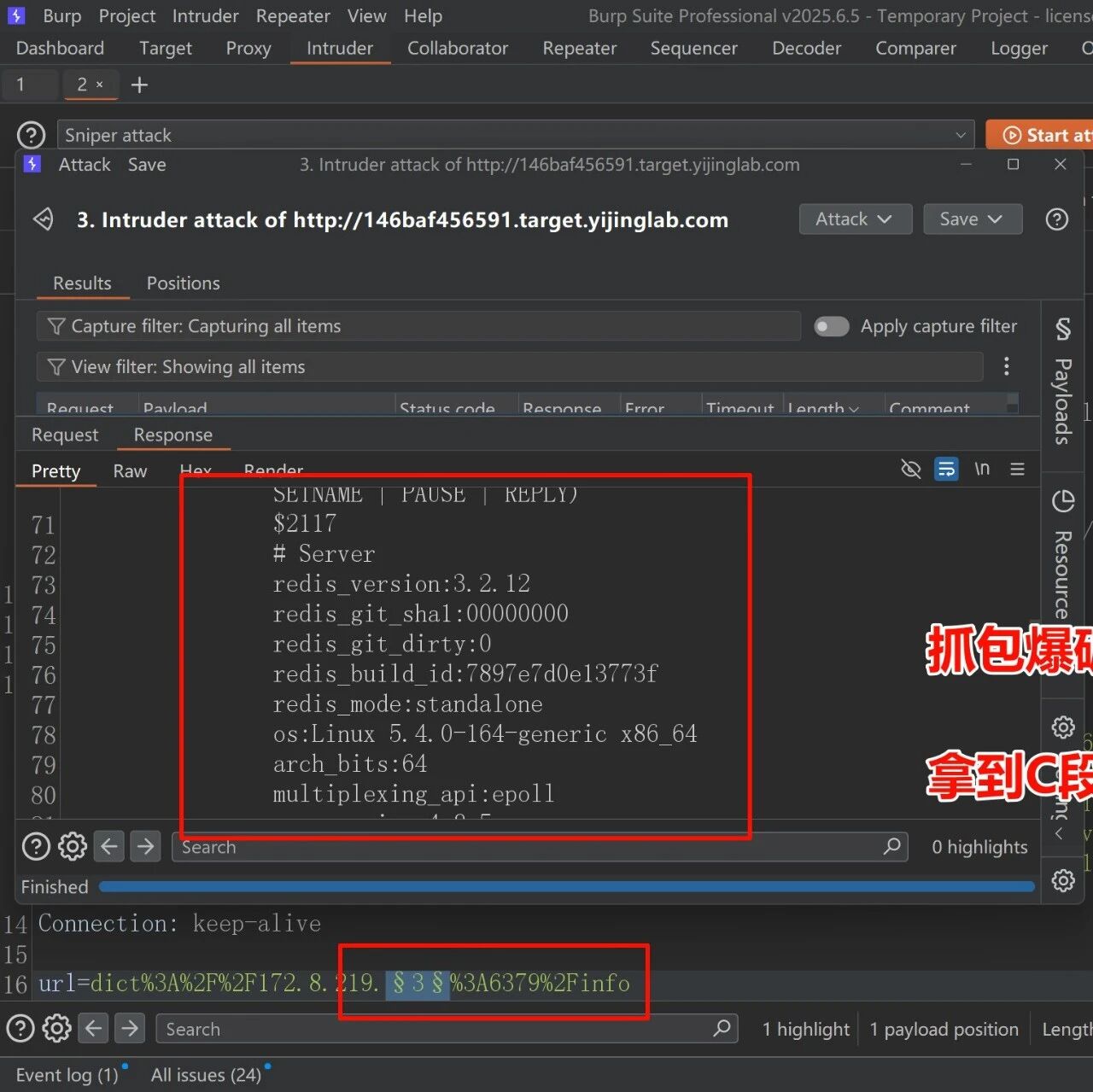Go to previous match in positions editor
The height and width of the screenshot is (1092, 1093).
[94, 1029]
